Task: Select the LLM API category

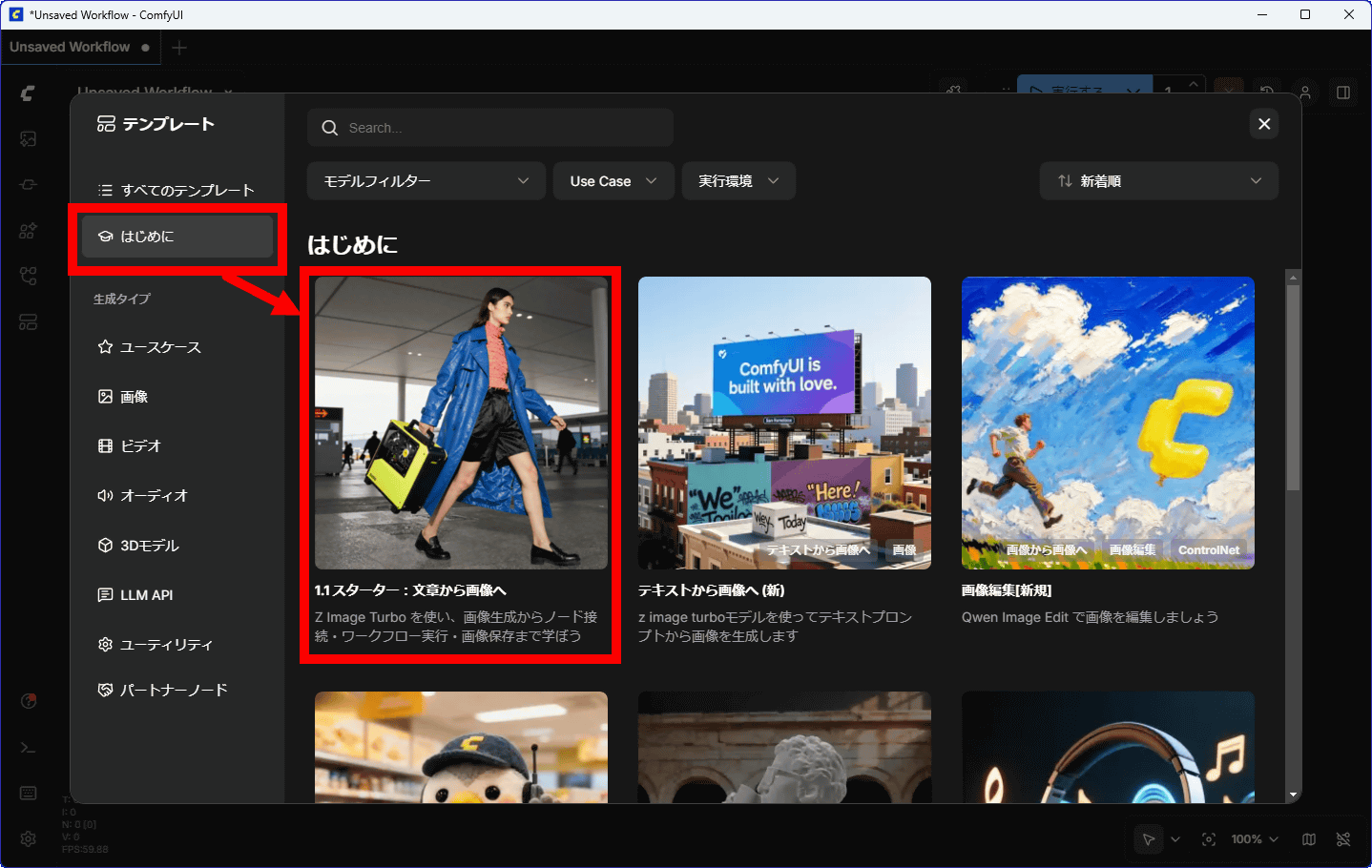Action: coord(146,595)
